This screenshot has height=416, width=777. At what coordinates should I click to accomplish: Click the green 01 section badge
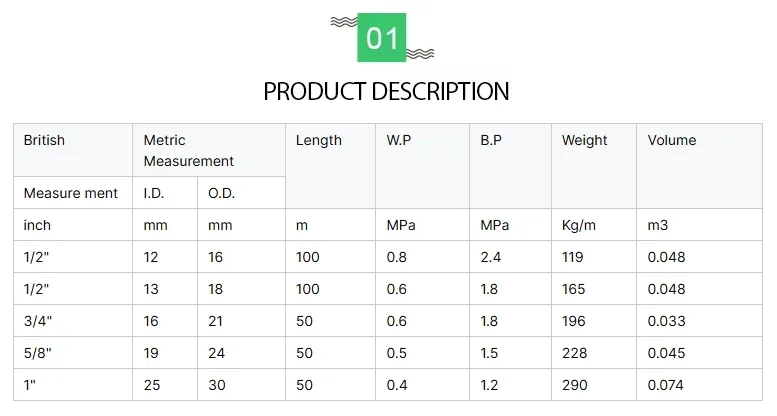[x=382, y=38]
